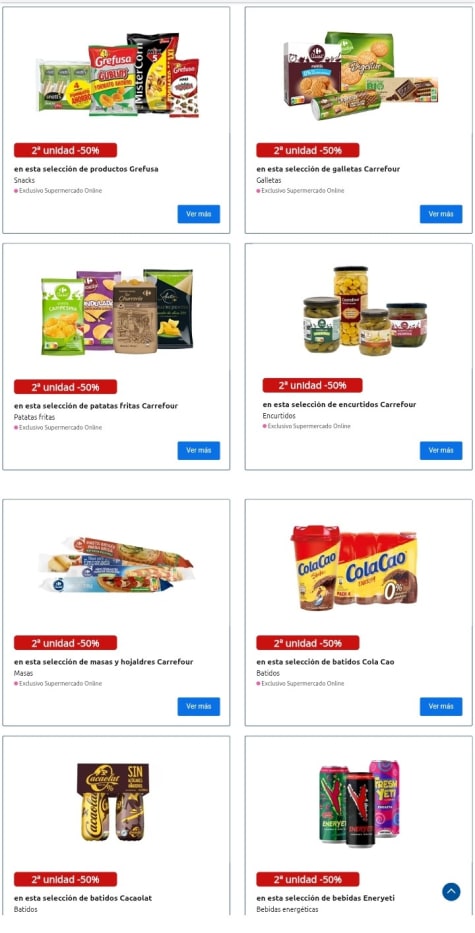475x933 pixels.
Task: Open the selección de batidos Cacaolat link
Action: [83, 898]
